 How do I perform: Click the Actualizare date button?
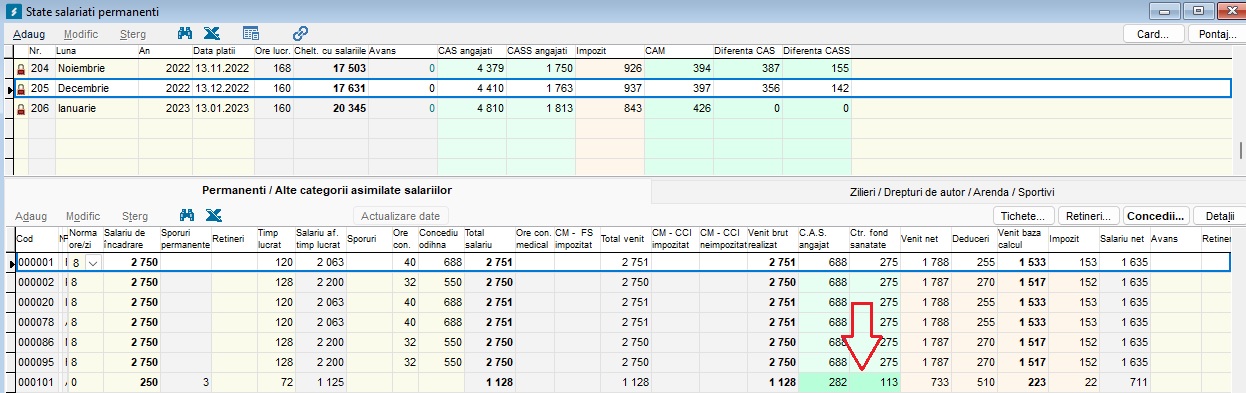(401, 215)
